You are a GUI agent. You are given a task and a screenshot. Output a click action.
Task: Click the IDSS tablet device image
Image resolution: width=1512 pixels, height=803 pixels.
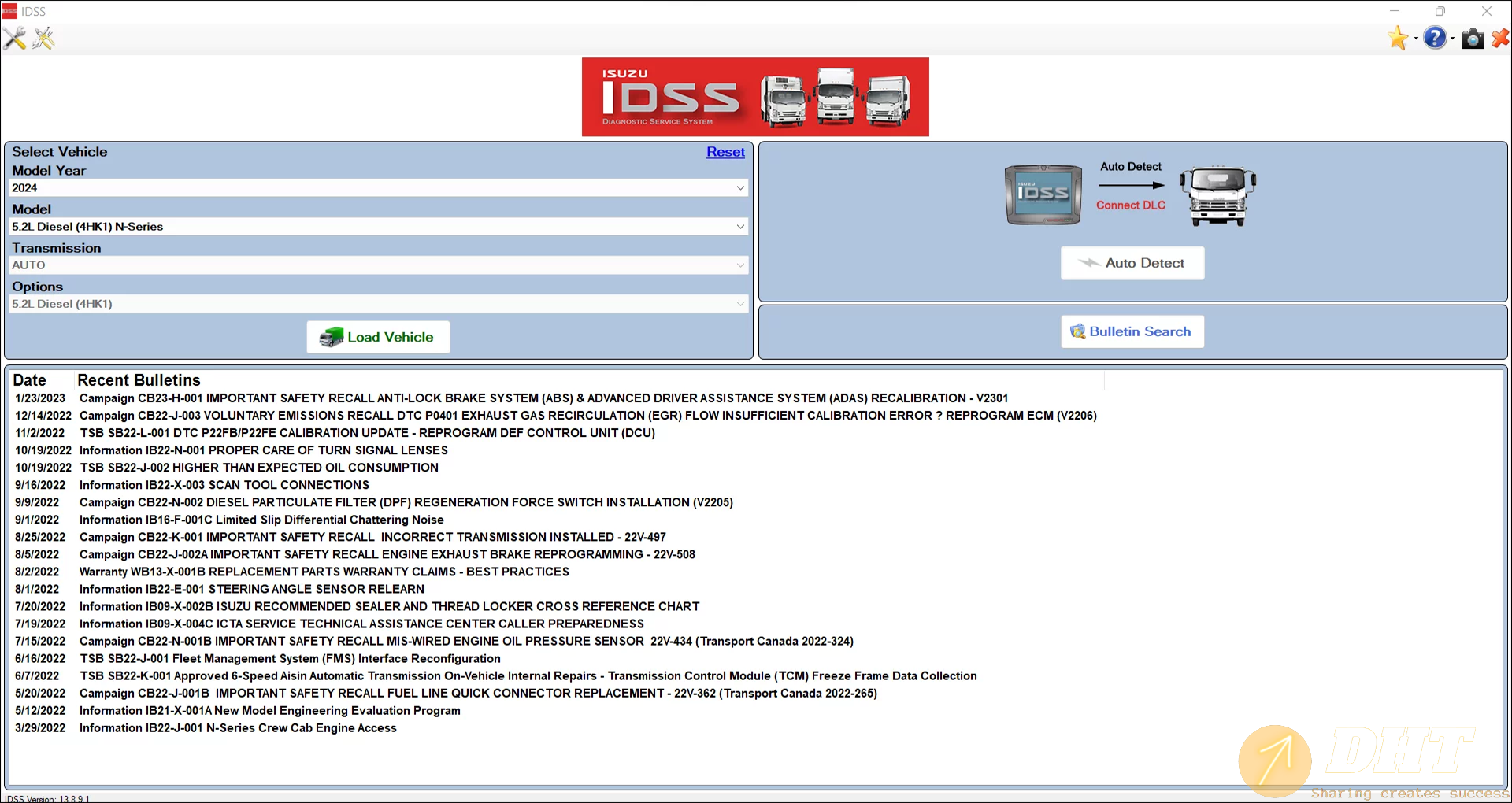(x=1043, y=194)
